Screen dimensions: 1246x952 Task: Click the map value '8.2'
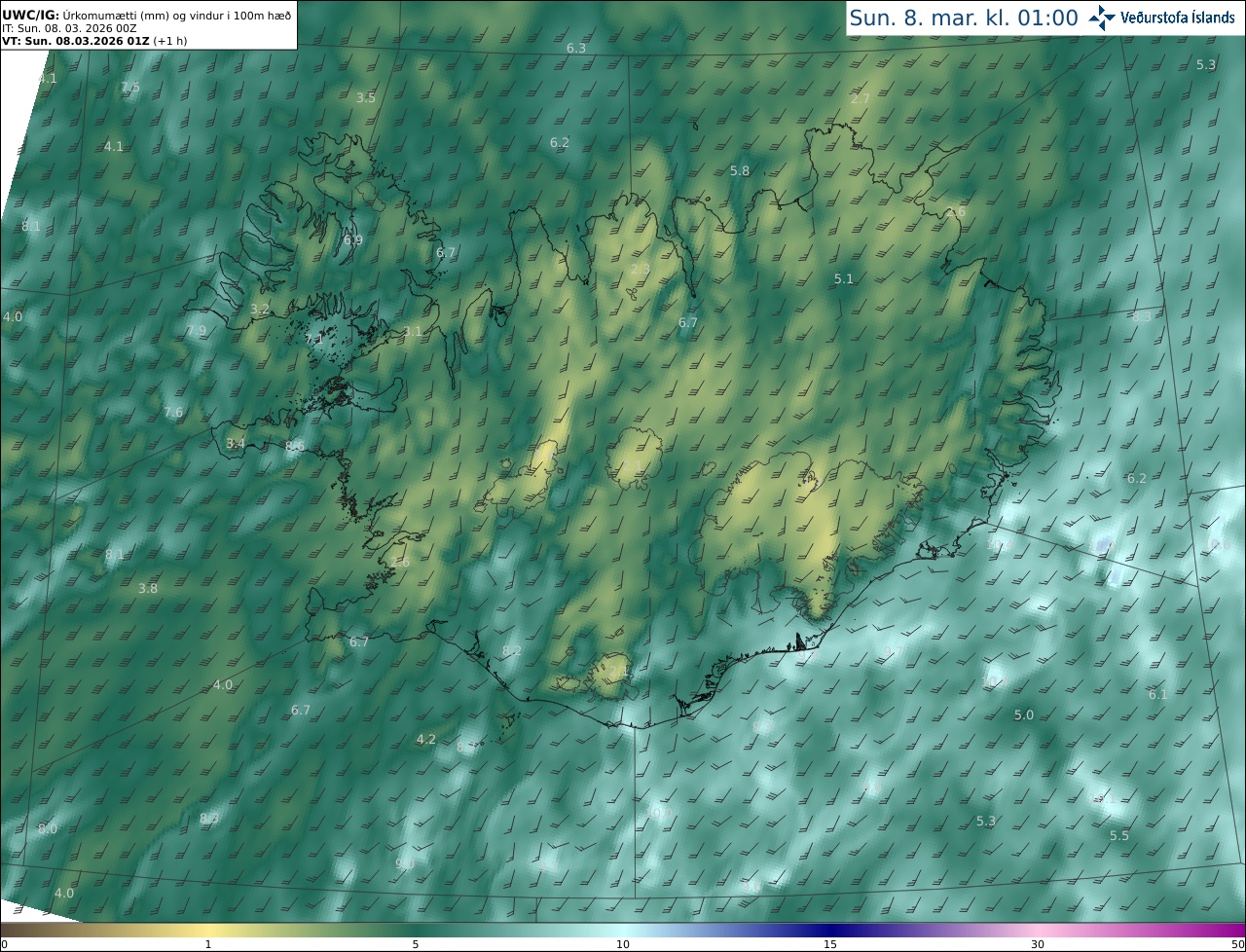click(x=512, y=651)
